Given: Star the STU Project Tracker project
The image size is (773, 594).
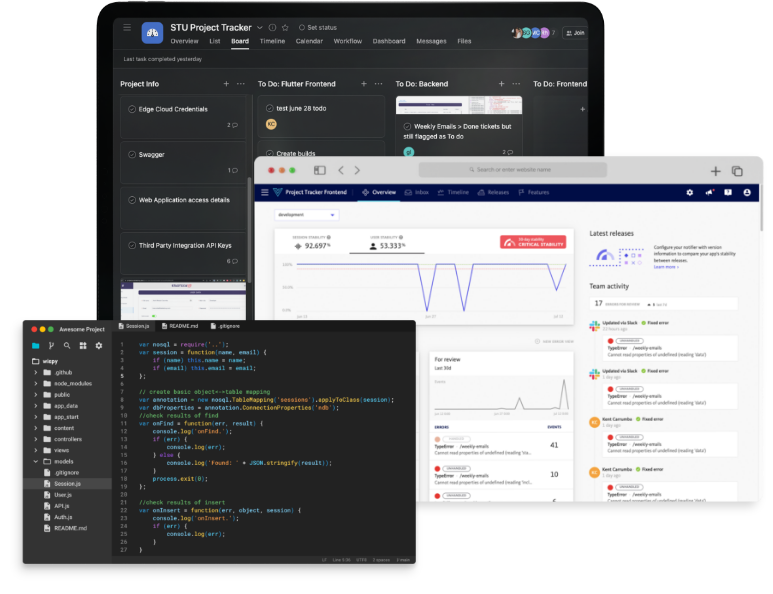Looking at the screenshot, I should tap(285, 28).
